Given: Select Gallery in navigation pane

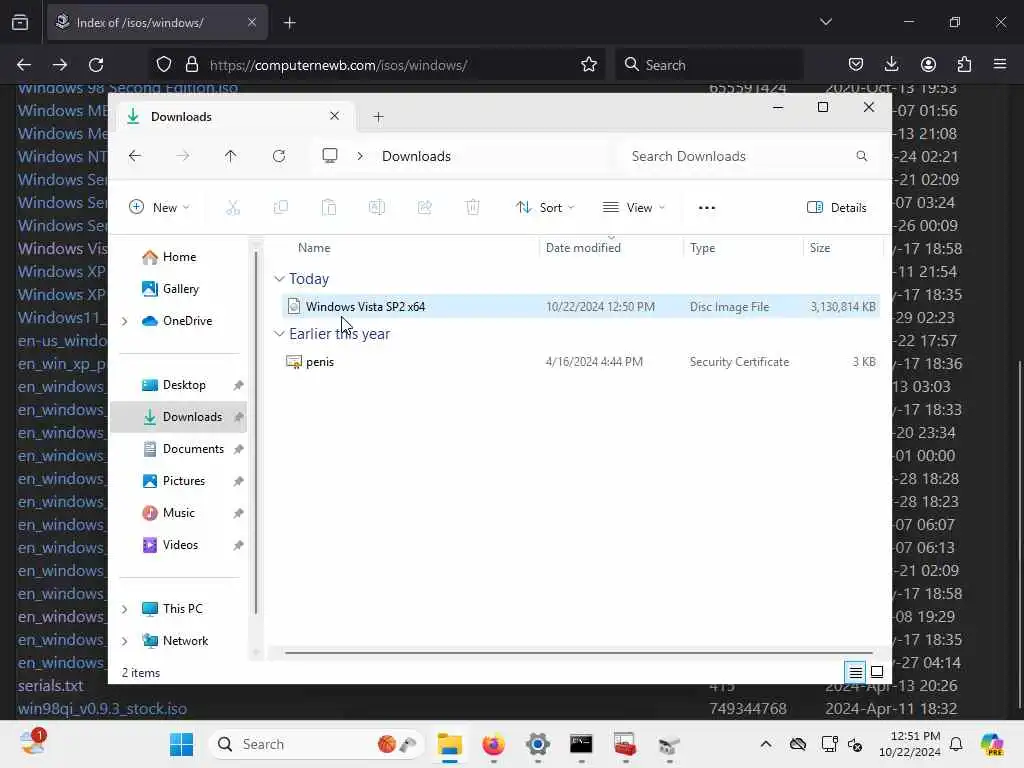Looking at the screenshot, I should tap(170, 289).
